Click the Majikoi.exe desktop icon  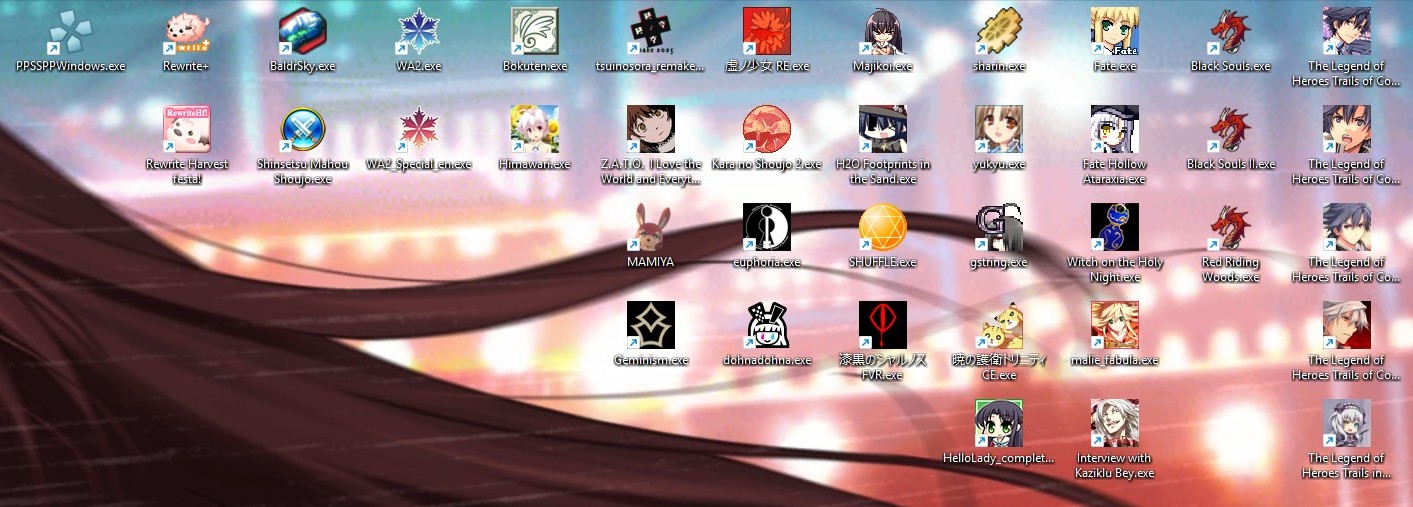click(883, 32)
